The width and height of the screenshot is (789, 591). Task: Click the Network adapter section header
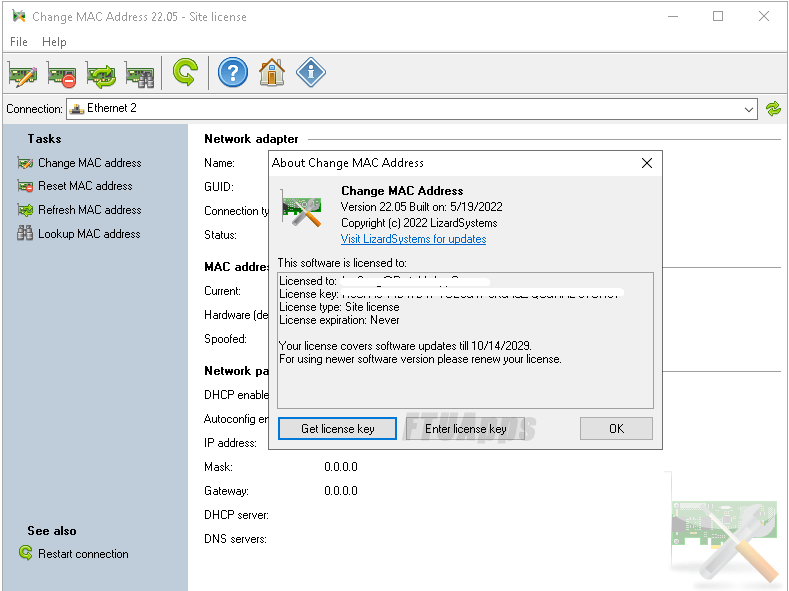251,139
